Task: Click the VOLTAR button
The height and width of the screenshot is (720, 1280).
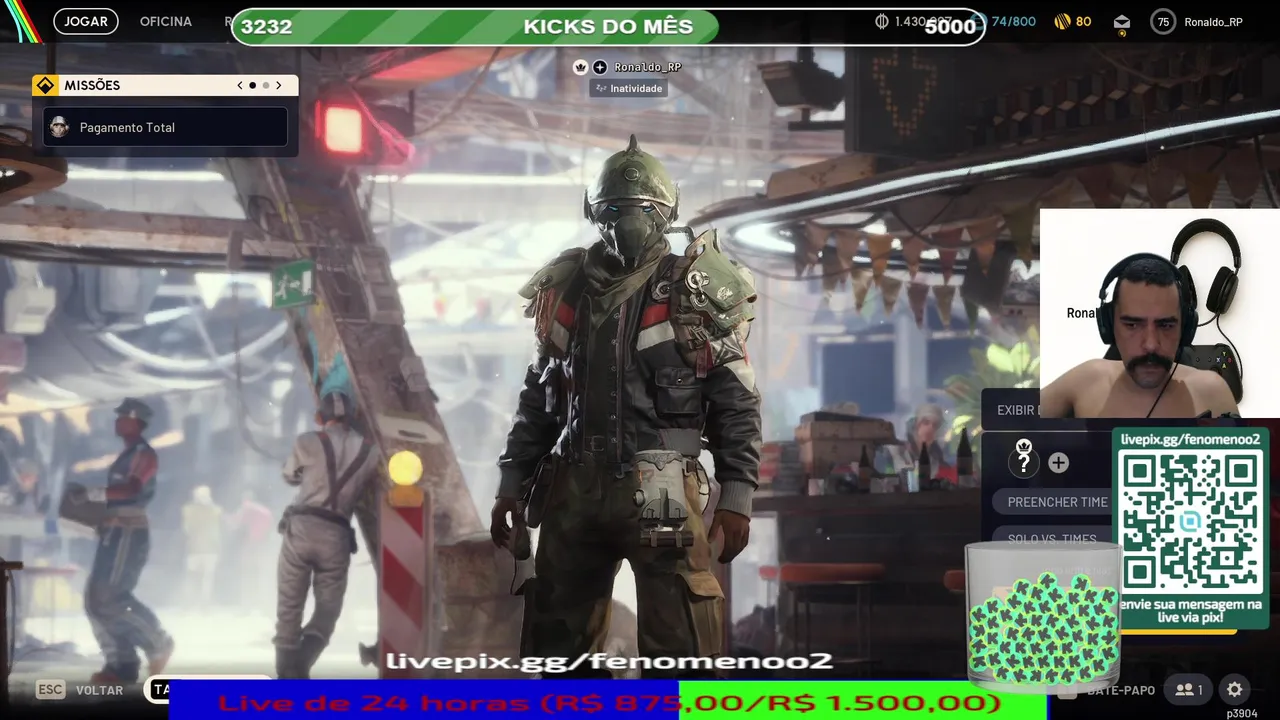Action: coord(99,690)
